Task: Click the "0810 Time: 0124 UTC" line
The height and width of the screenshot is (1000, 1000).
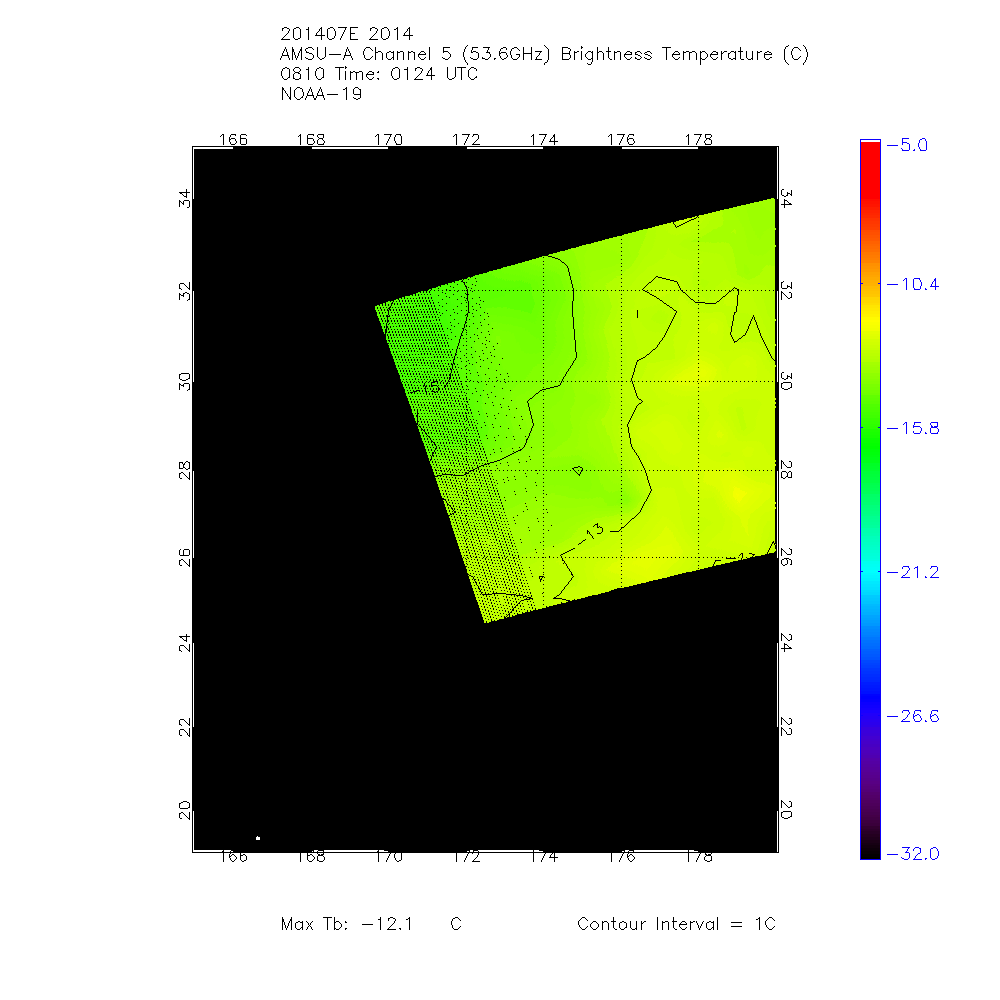Action: (x=380, y=75)
